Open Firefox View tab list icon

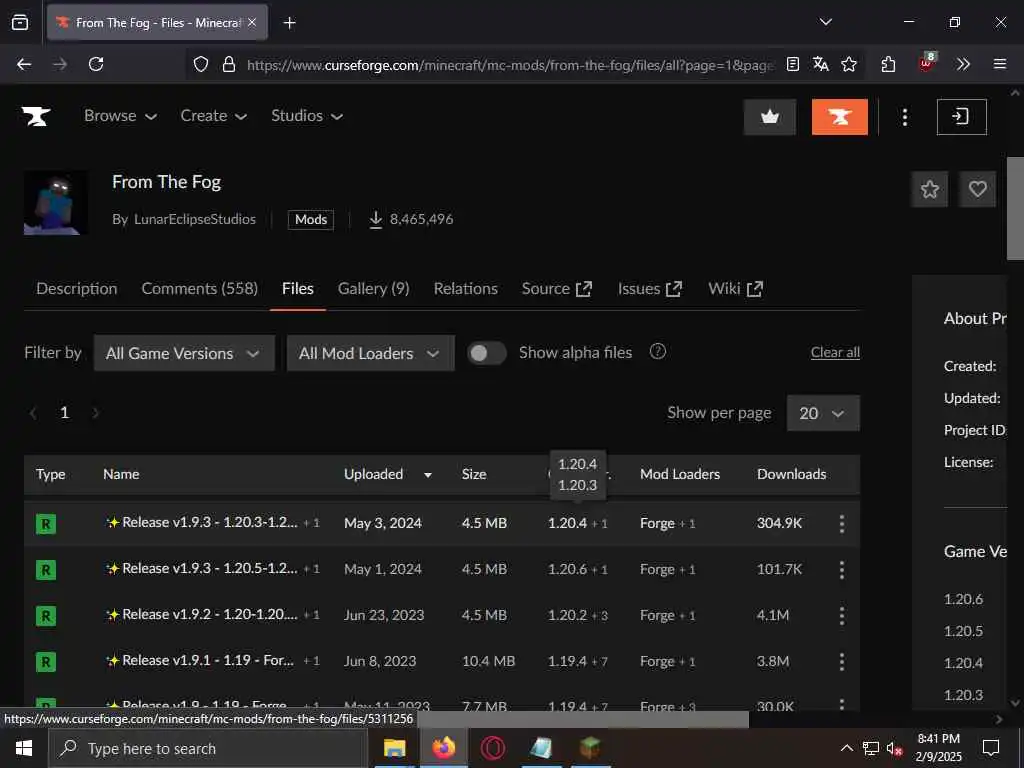click(x=20, y=23)
